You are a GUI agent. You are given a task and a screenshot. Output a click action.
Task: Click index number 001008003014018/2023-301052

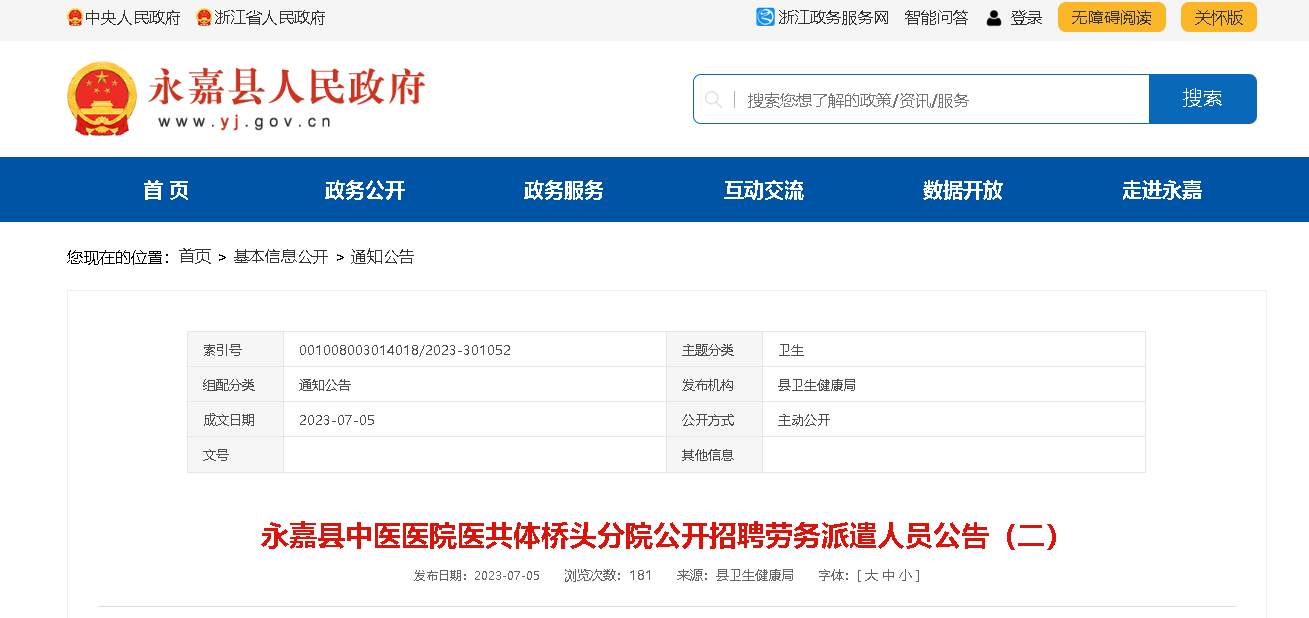tap(405, 350)
